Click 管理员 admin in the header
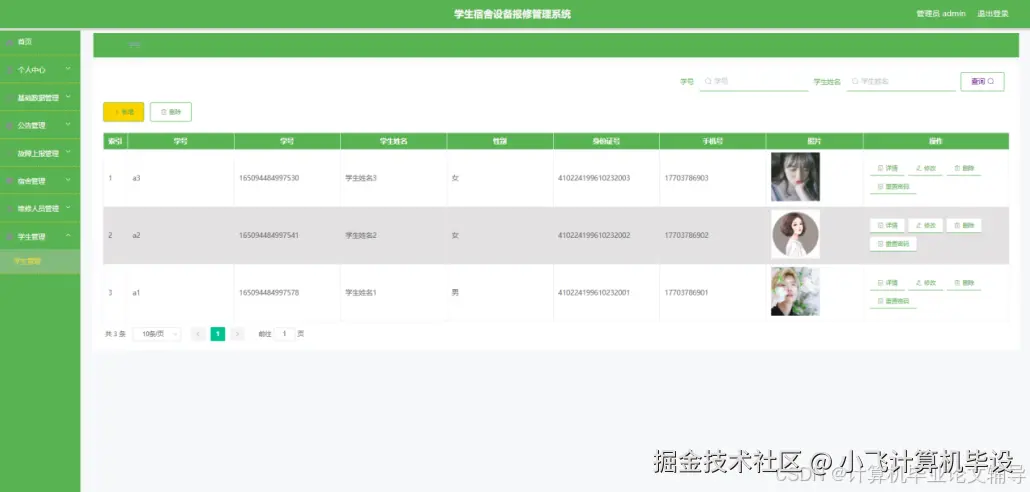 [x=941, y=14]
